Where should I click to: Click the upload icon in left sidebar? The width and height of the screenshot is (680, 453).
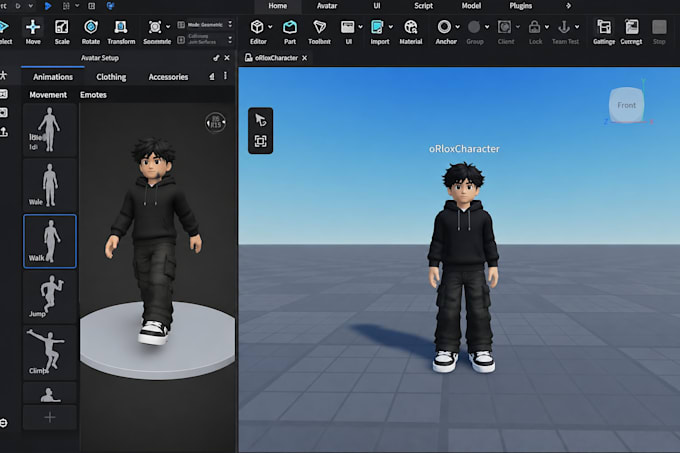(4, 131)
